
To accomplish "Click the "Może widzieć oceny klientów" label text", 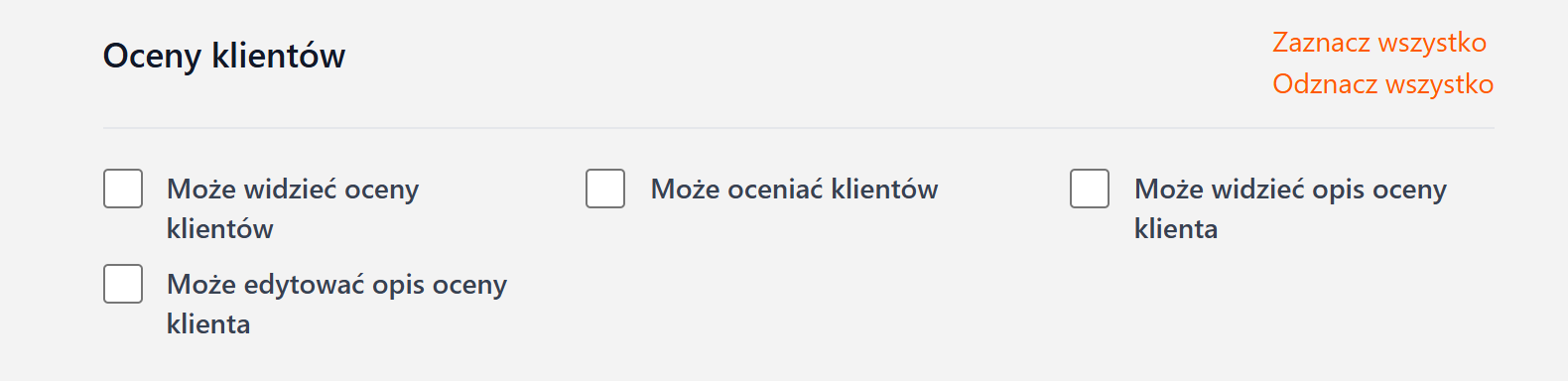I will click(293, 208).
